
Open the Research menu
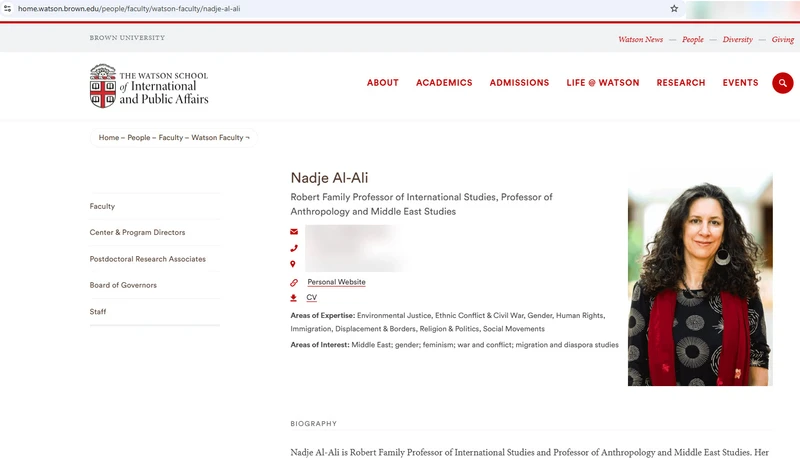681,83
